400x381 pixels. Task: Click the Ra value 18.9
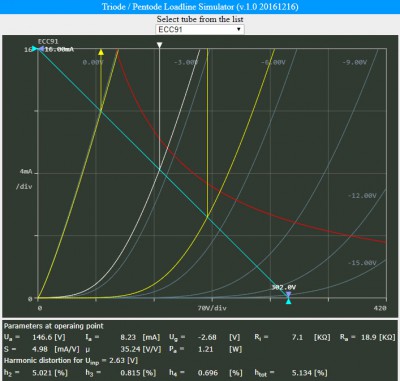(369, 337)
